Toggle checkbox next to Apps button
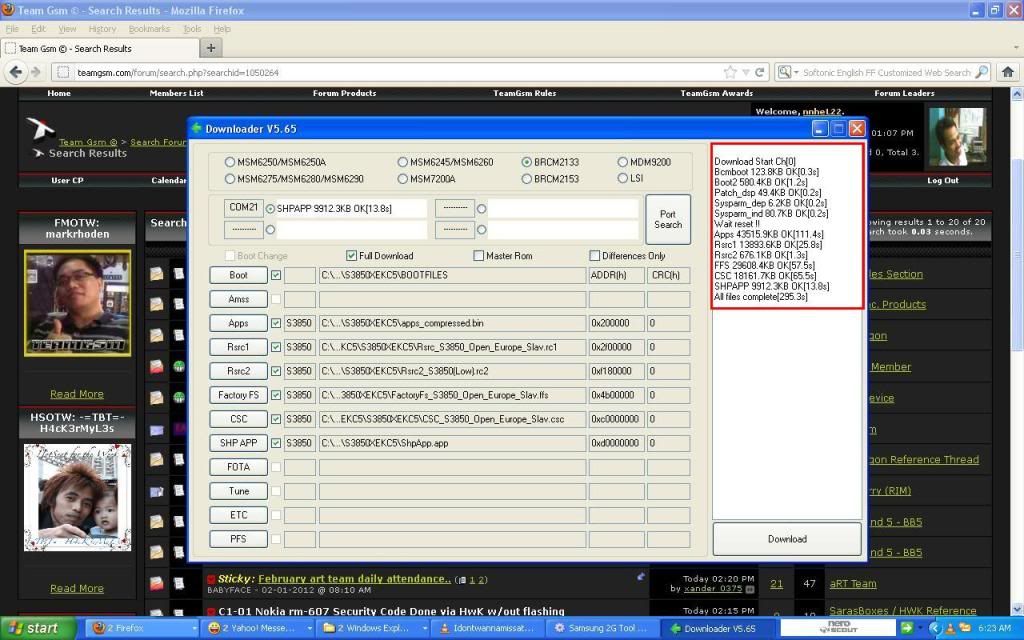 pos(276,323)
